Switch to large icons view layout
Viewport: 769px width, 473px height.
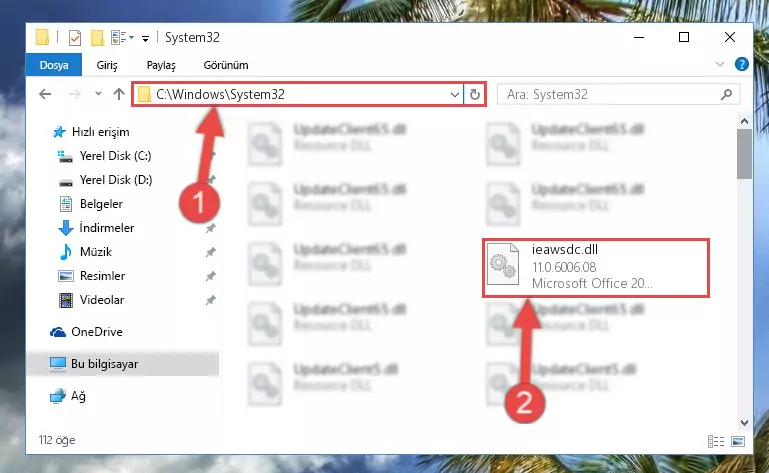point(738,441)
